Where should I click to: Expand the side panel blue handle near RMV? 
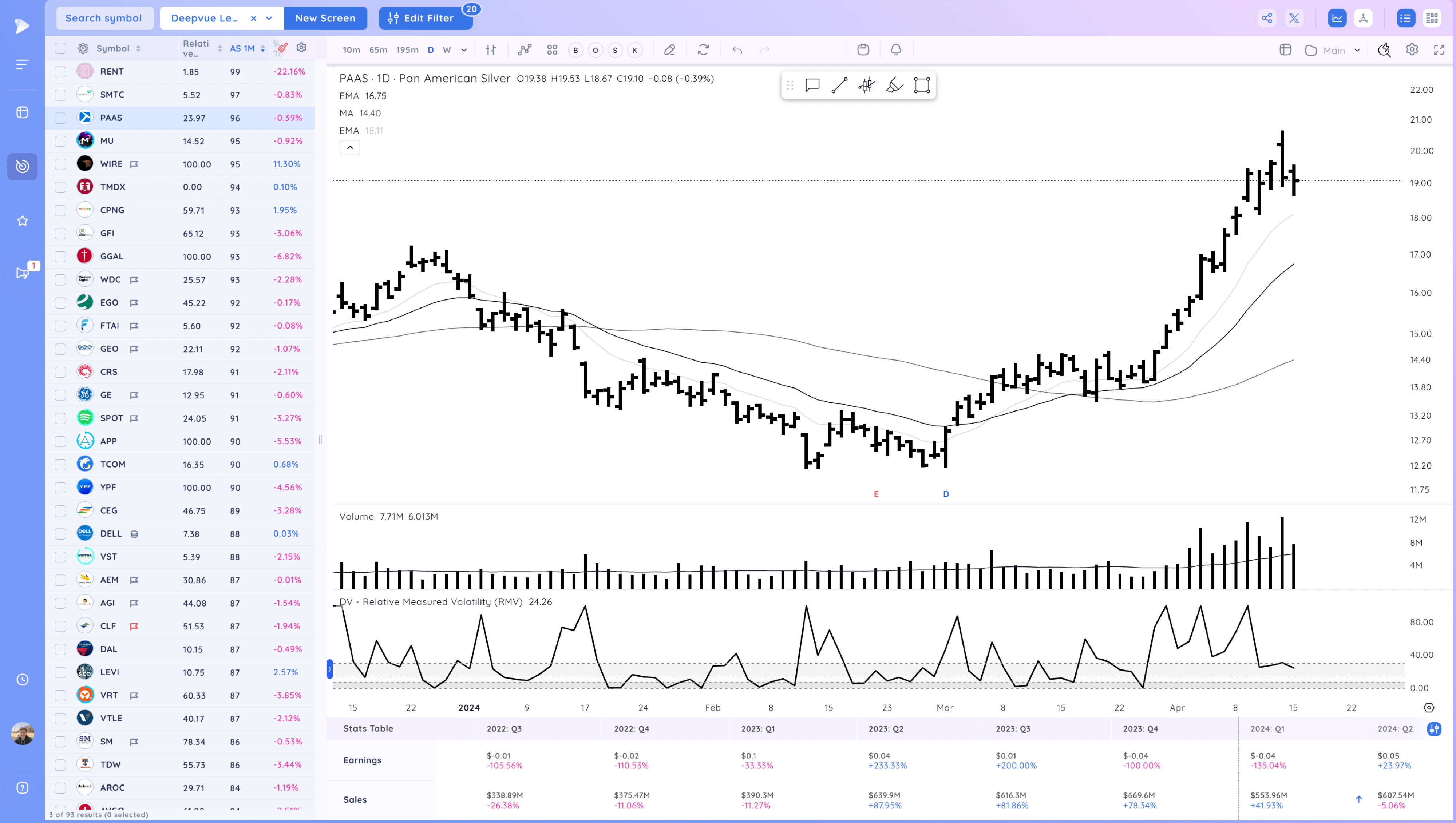330,669
